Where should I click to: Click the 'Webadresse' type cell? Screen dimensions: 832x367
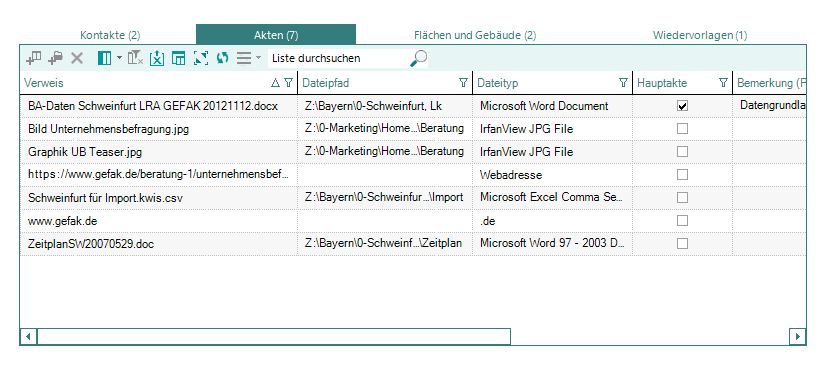[x=511, y=175]
